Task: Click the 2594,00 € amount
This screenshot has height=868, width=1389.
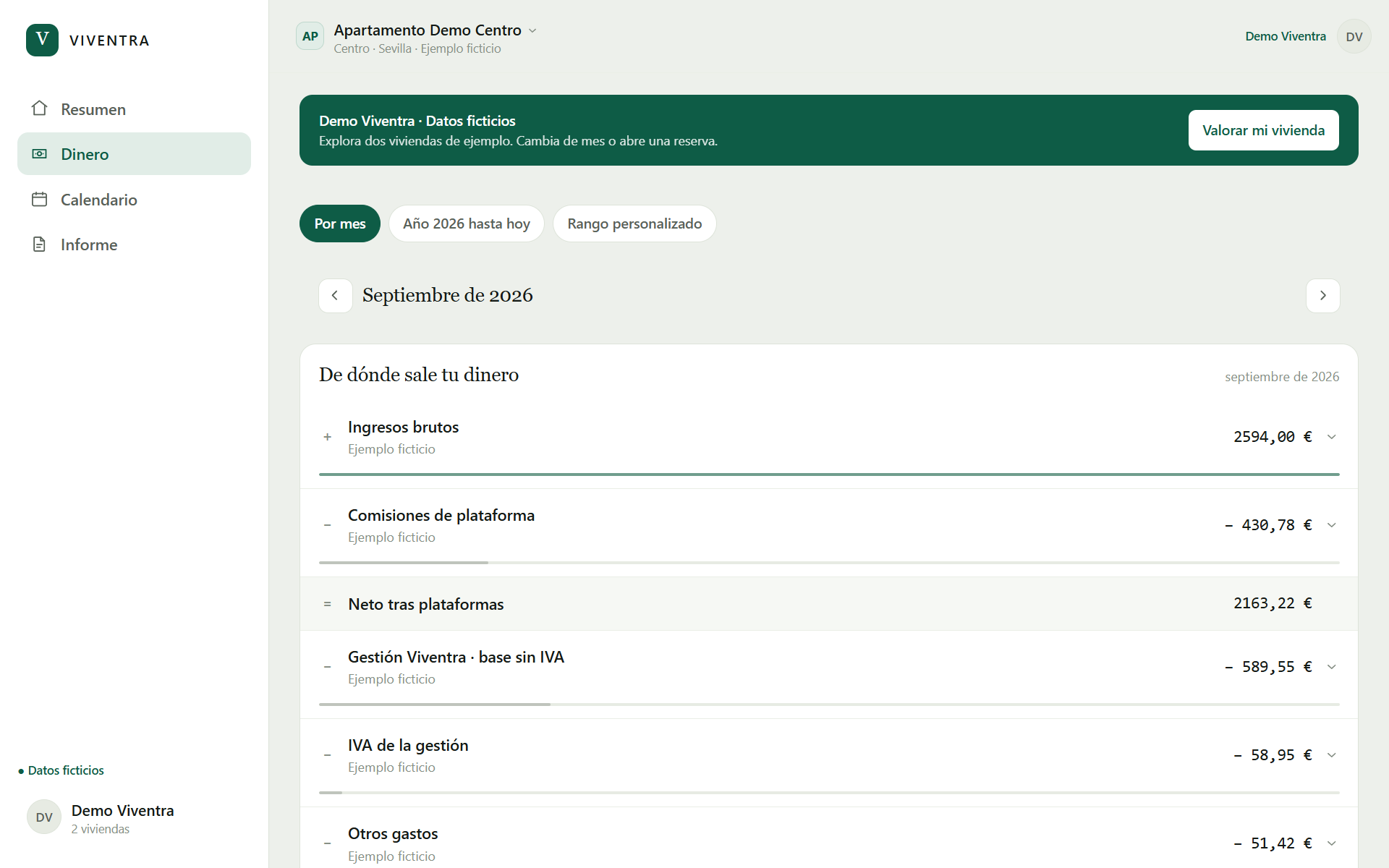Action: pyautogui.click(x=1273, y=437)
